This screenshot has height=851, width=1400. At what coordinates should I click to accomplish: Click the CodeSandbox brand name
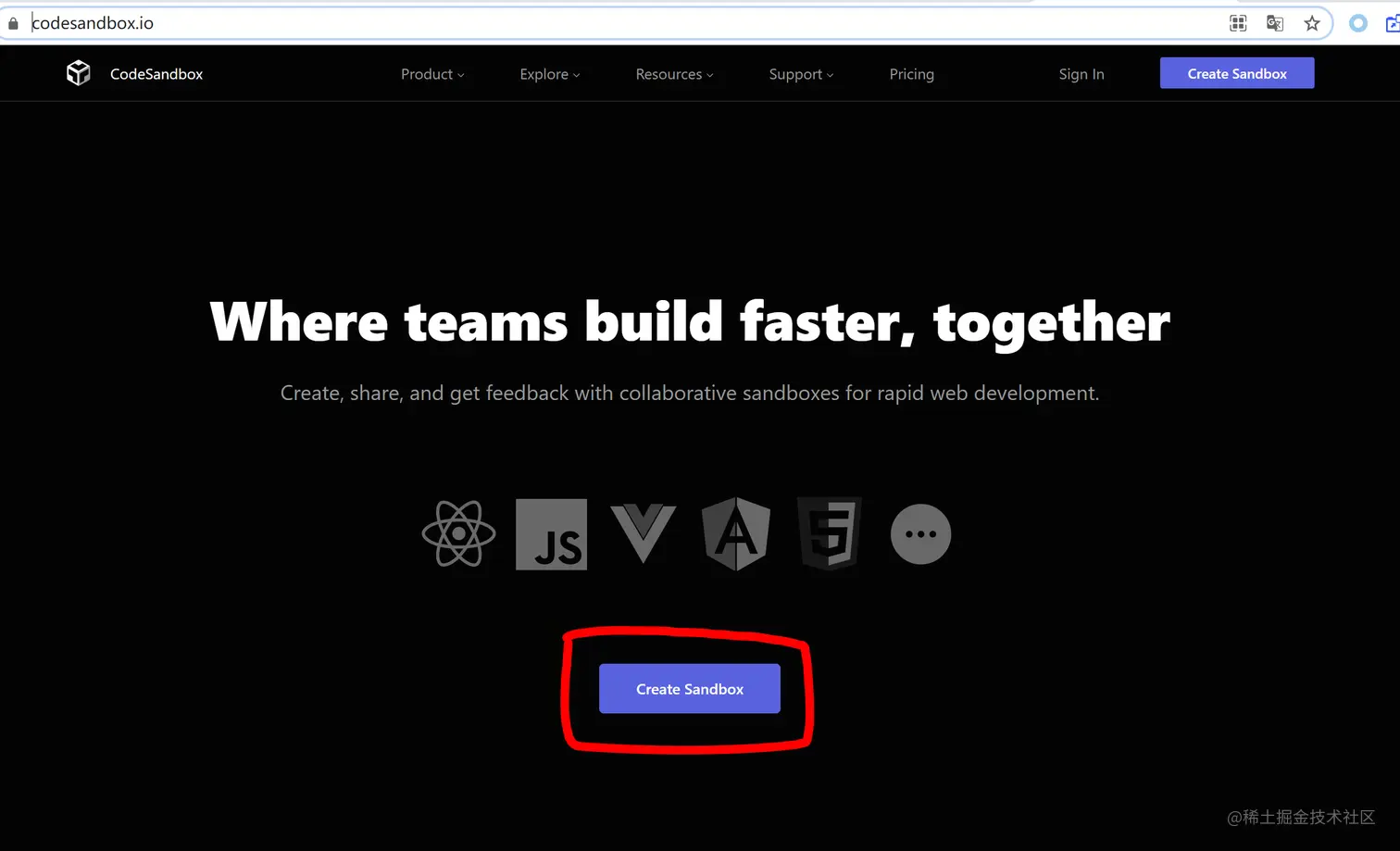(156, 74)
